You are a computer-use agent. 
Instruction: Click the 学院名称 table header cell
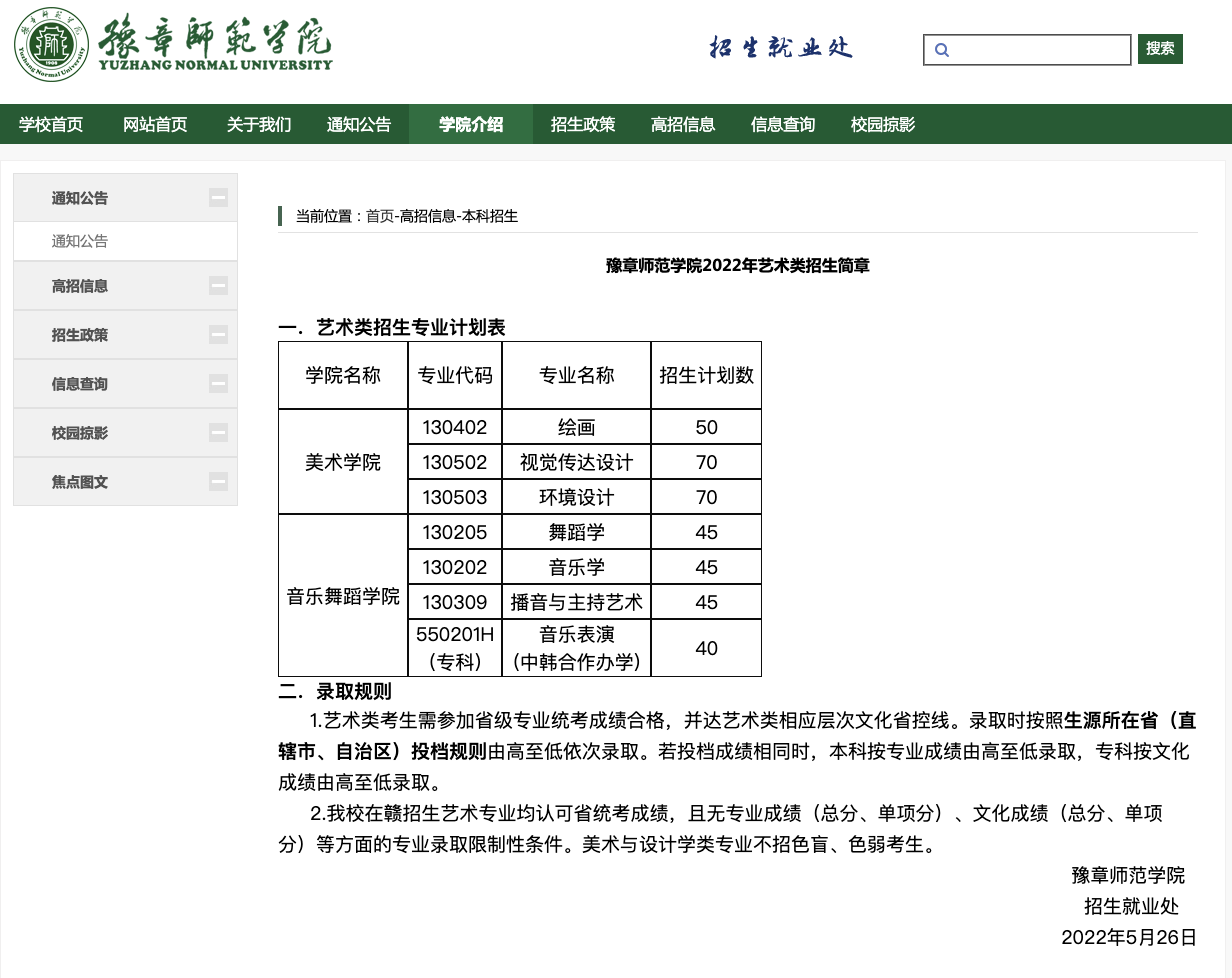pyautogui.click(x=343, y=375)
